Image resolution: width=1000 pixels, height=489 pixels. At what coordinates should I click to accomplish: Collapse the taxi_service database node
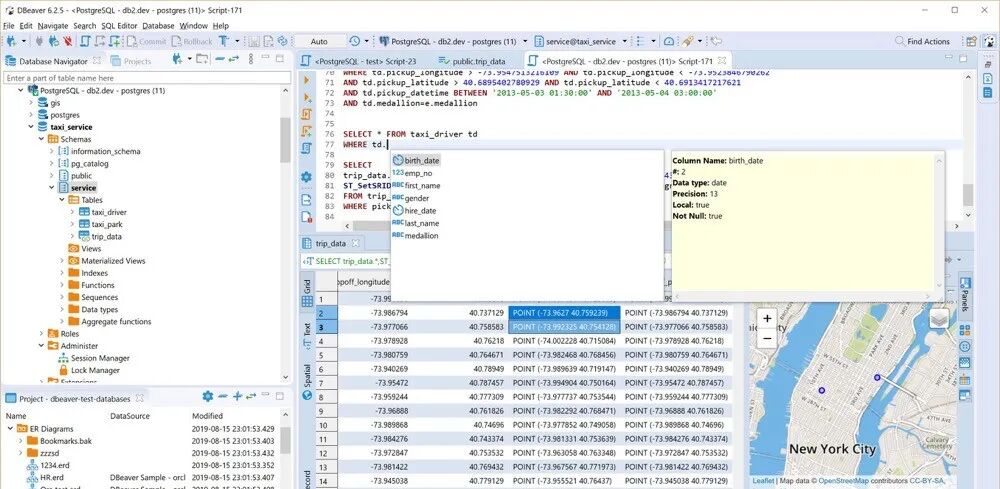pyautogui.click(x=31, y=127)
